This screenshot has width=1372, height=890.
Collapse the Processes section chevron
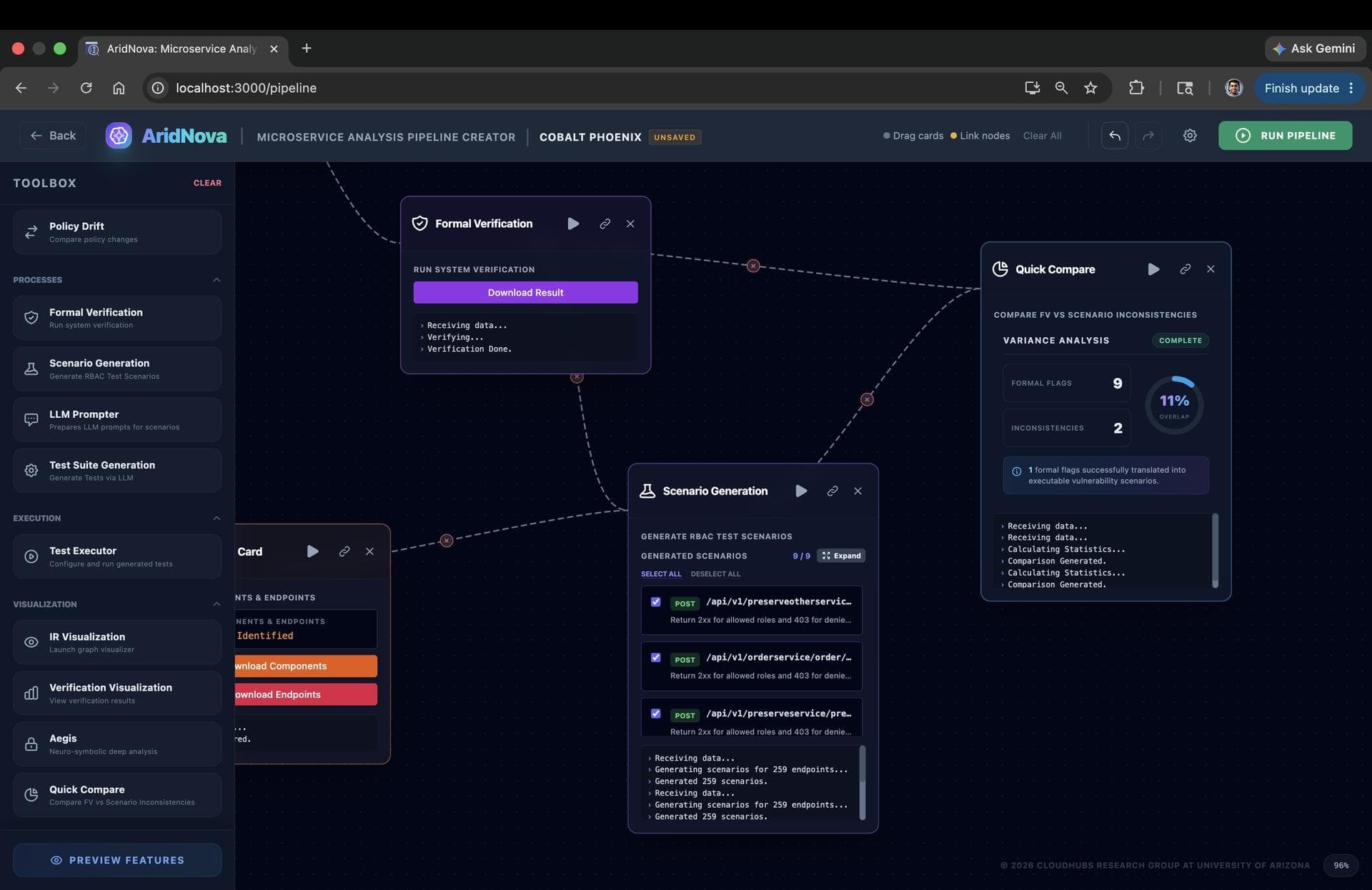click(x=217, y=280)
